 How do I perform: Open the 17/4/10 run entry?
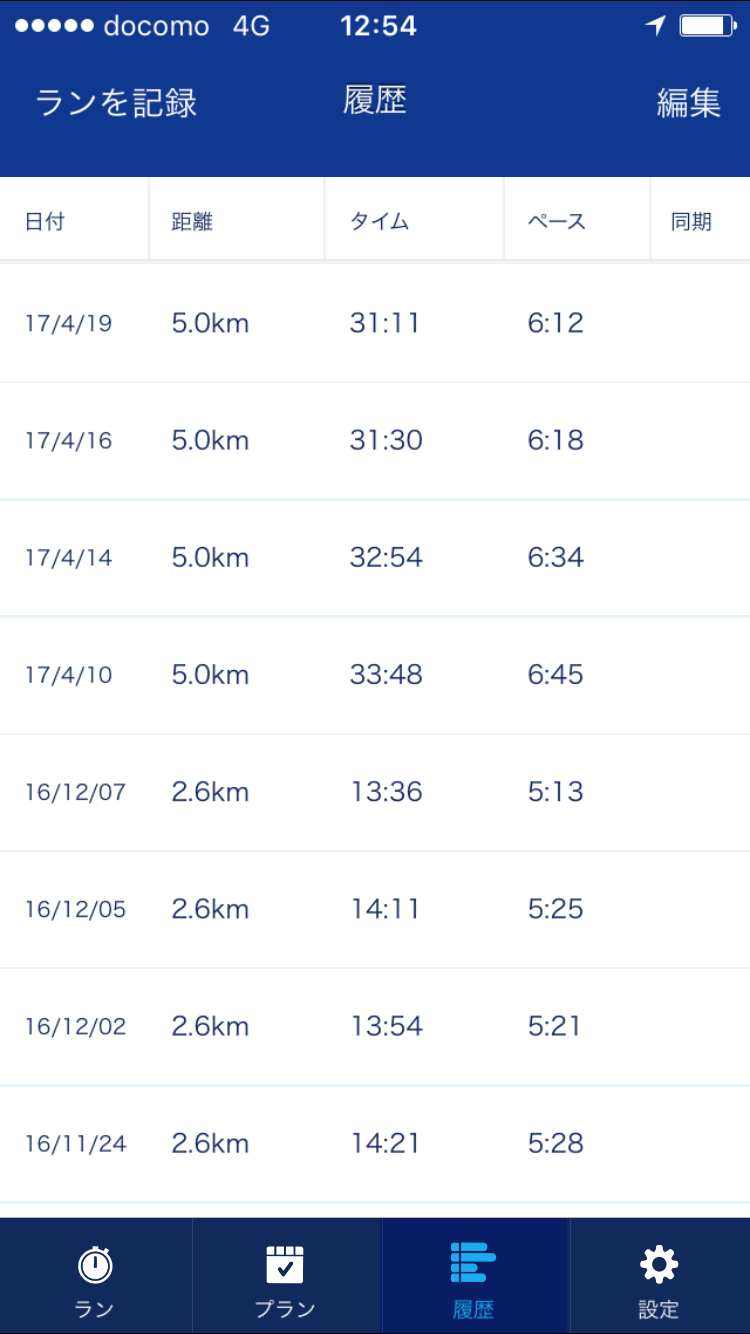coord(375,675)
